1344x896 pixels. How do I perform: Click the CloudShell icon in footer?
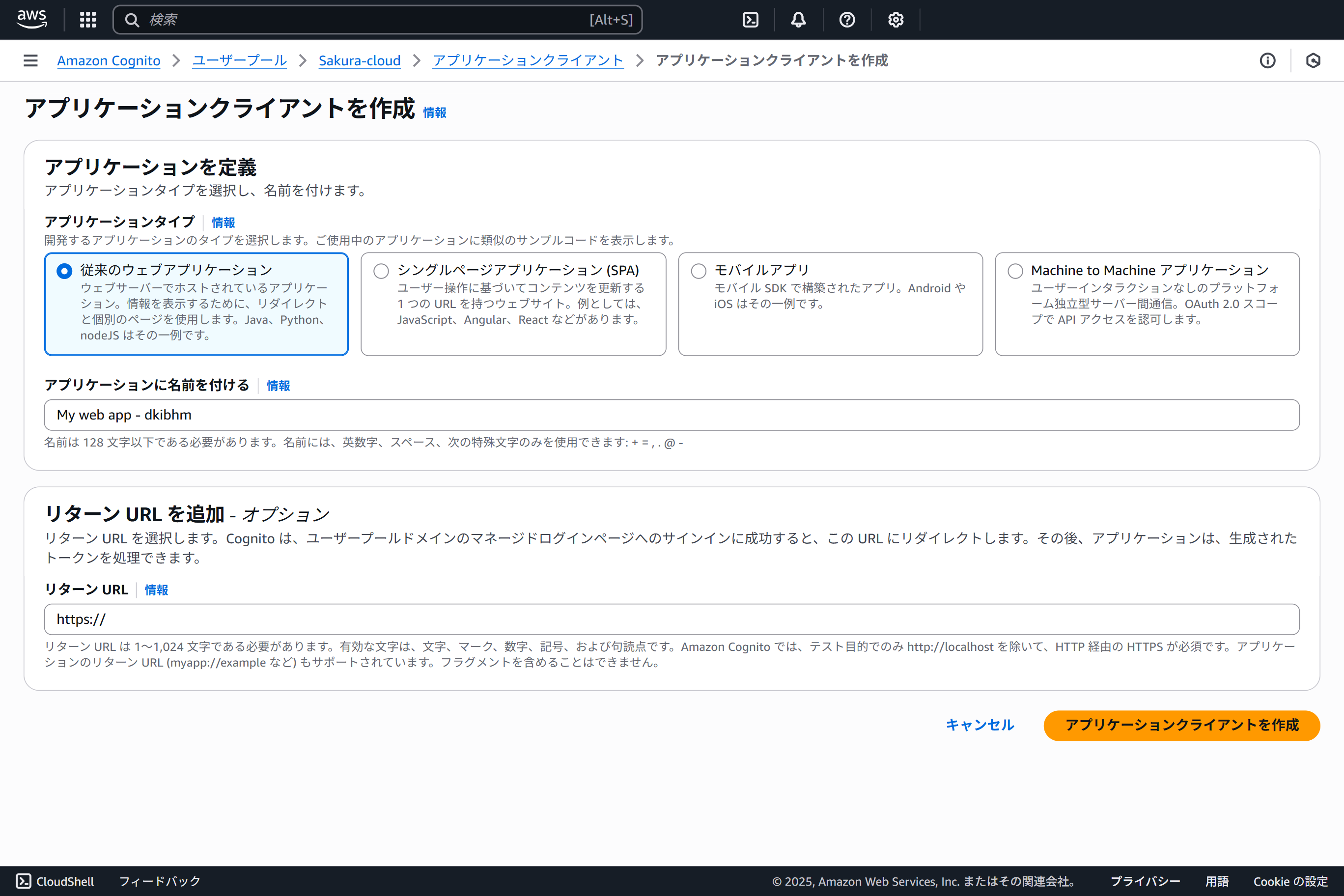[24, 881]
